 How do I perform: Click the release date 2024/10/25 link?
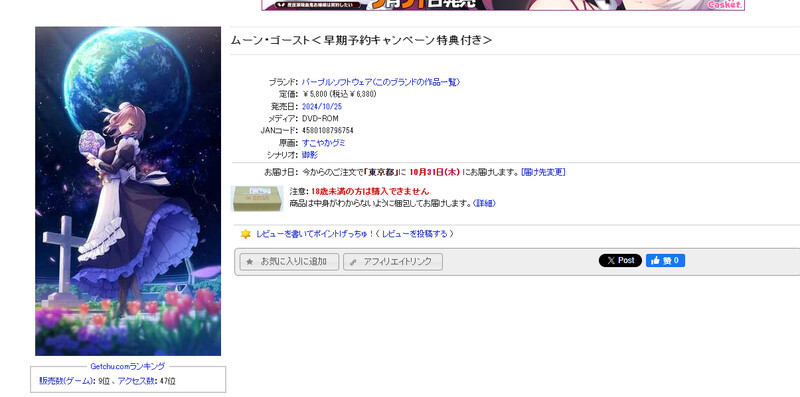point(322,107)
